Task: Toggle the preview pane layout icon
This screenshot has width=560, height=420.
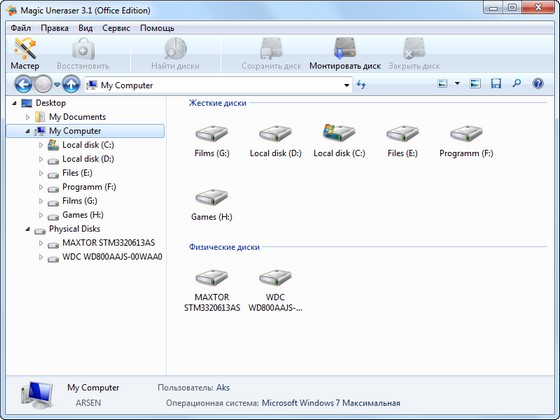Action: coord(475,84)
